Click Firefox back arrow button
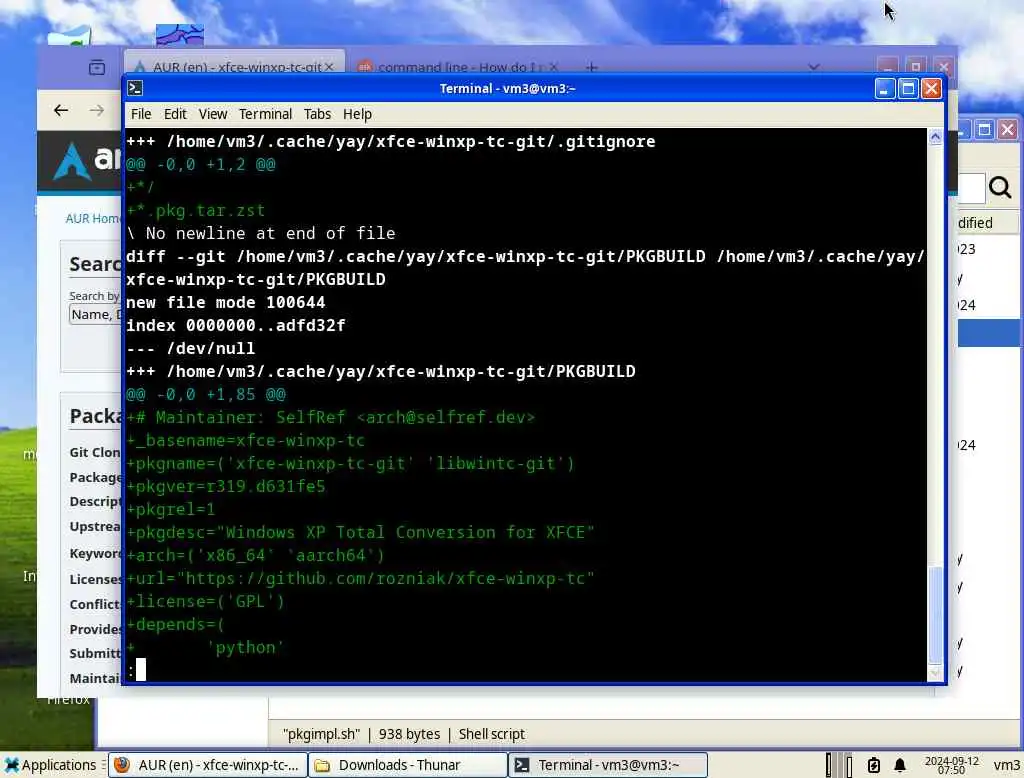1024x778 pixels. 61,110
